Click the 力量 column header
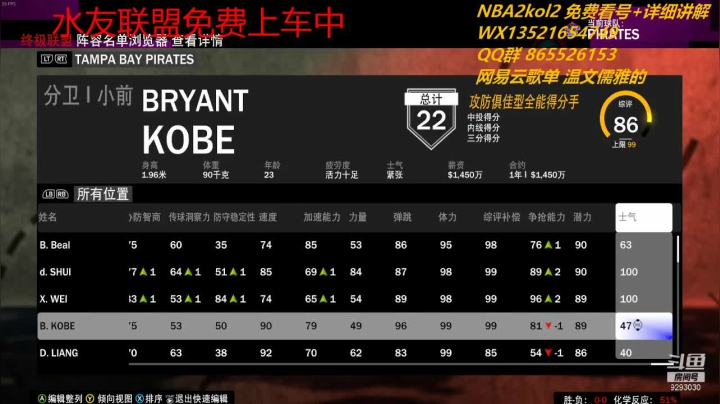Viewport: 720px width, 404px height. point(358,217)
